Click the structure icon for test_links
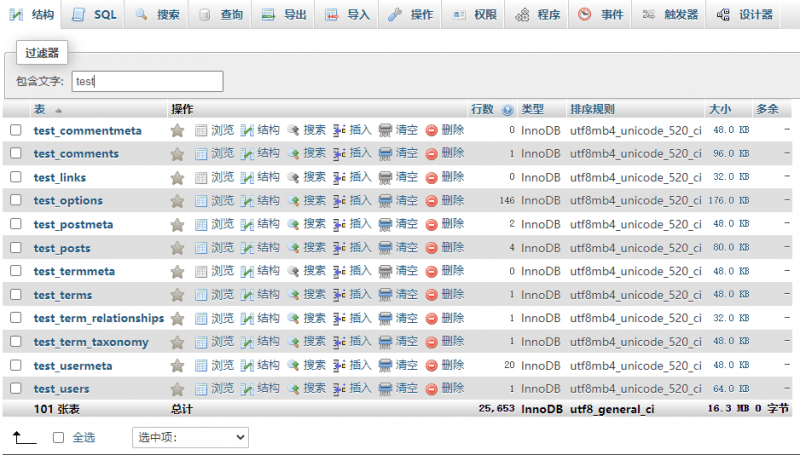This screenshot has width=800, height=455. click(247, 177)
